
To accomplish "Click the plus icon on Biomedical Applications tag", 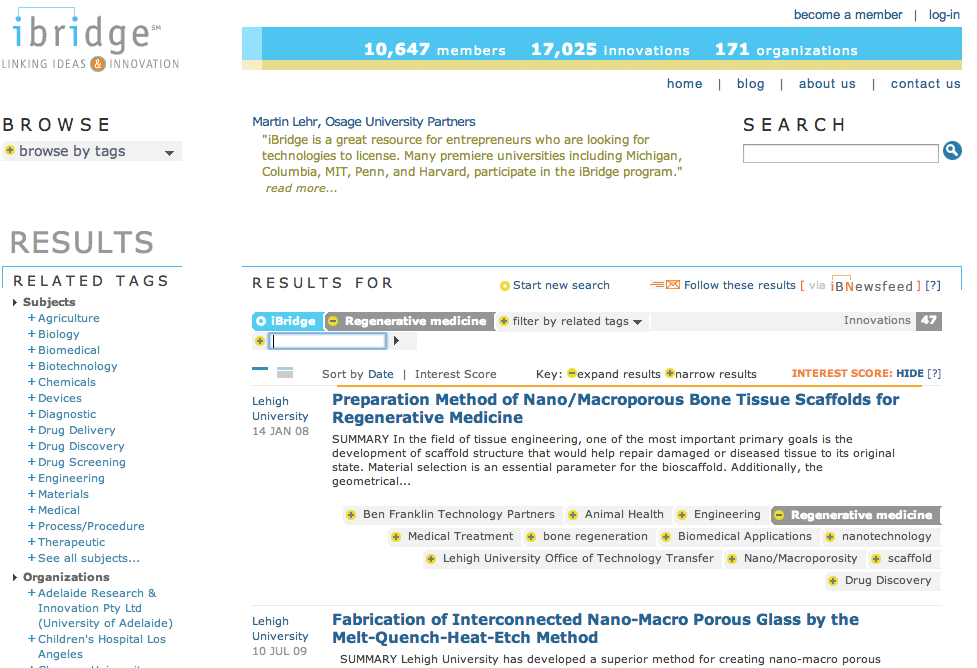I will coord(666,537).
